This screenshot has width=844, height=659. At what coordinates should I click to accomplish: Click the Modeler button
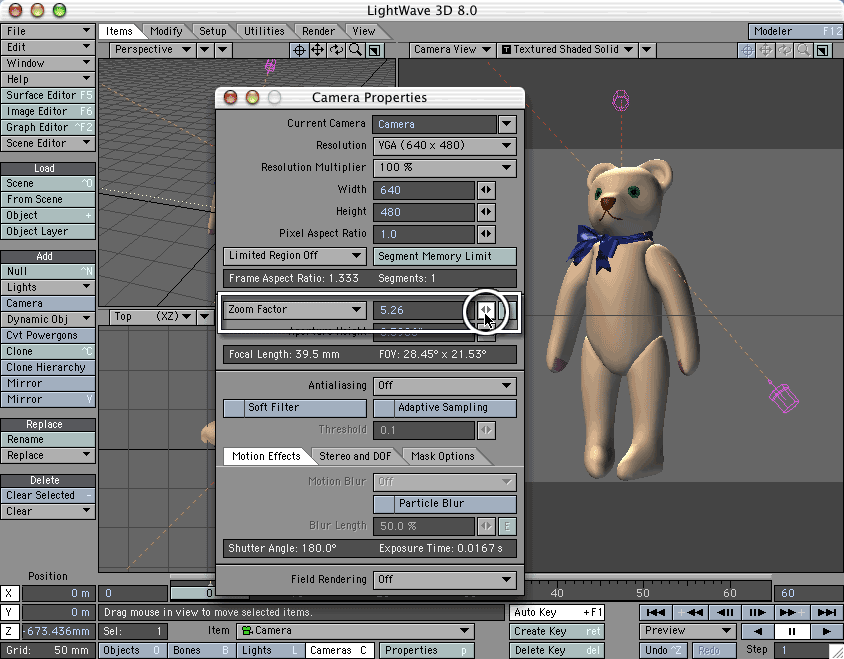(796, 31)
